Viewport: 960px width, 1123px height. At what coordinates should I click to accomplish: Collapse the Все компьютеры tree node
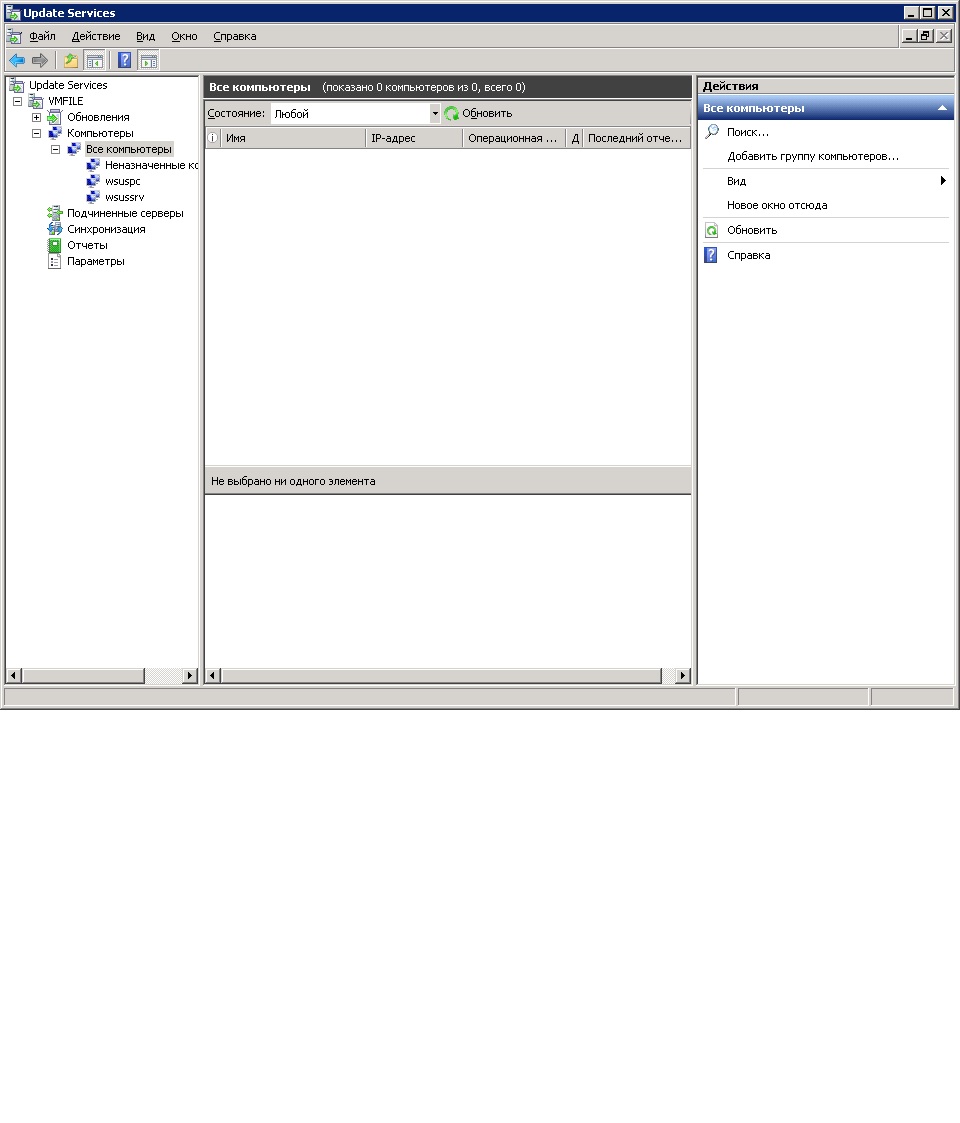pos(55,149)
